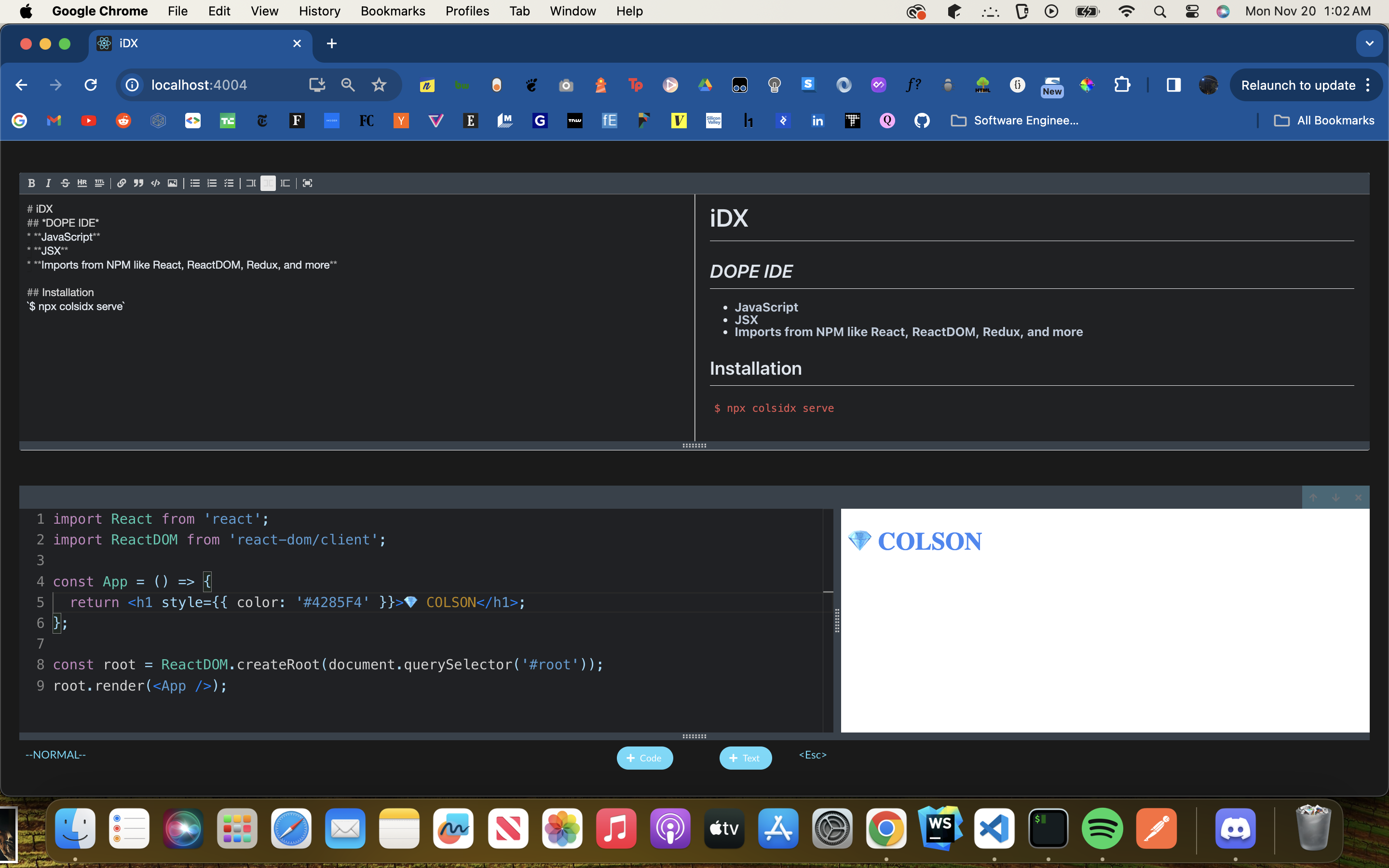Add a new Text cell
Viewport: 1389px width, 868px height.
(745, 758)
